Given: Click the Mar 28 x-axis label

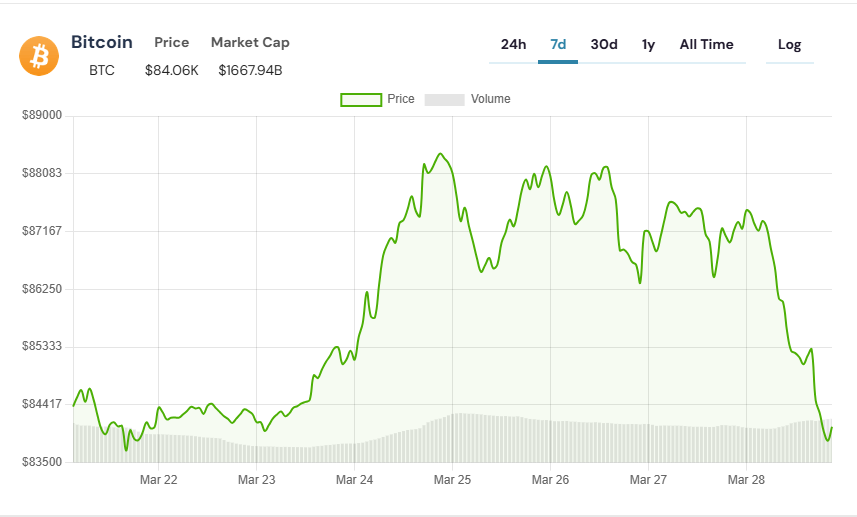Looking at the screenshot, I should click(746, 480).
